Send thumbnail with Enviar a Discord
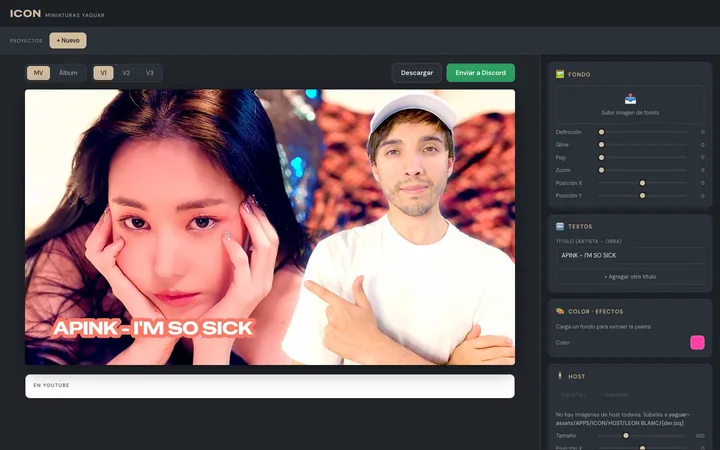This screenshot has height=450, width=720. [x=480, y=73]
